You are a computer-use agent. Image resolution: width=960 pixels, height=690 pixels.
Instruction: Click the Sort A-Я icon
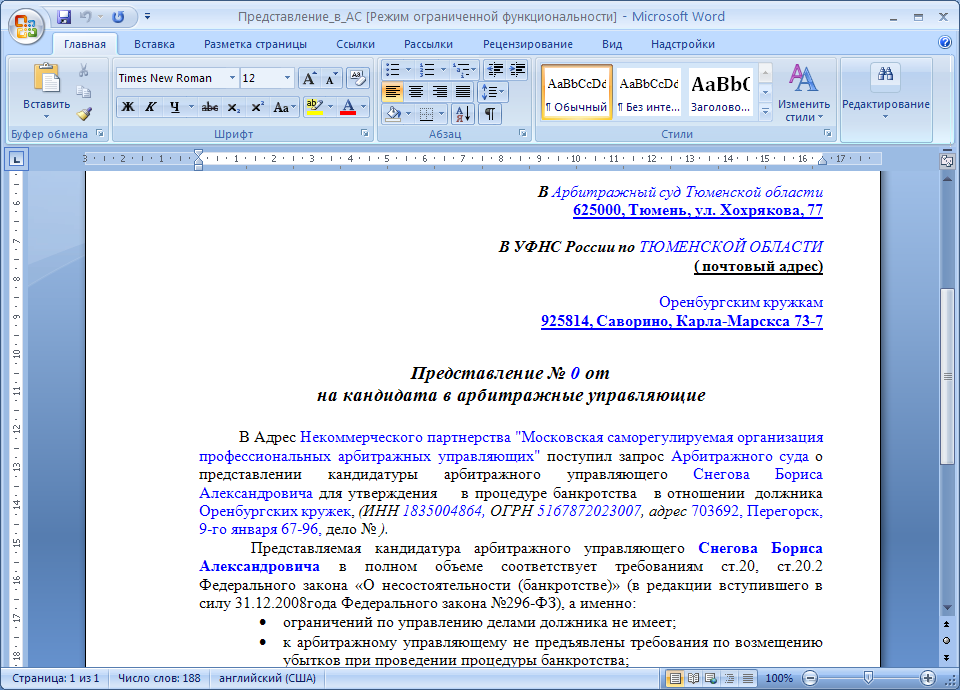(x=461, y=113)
